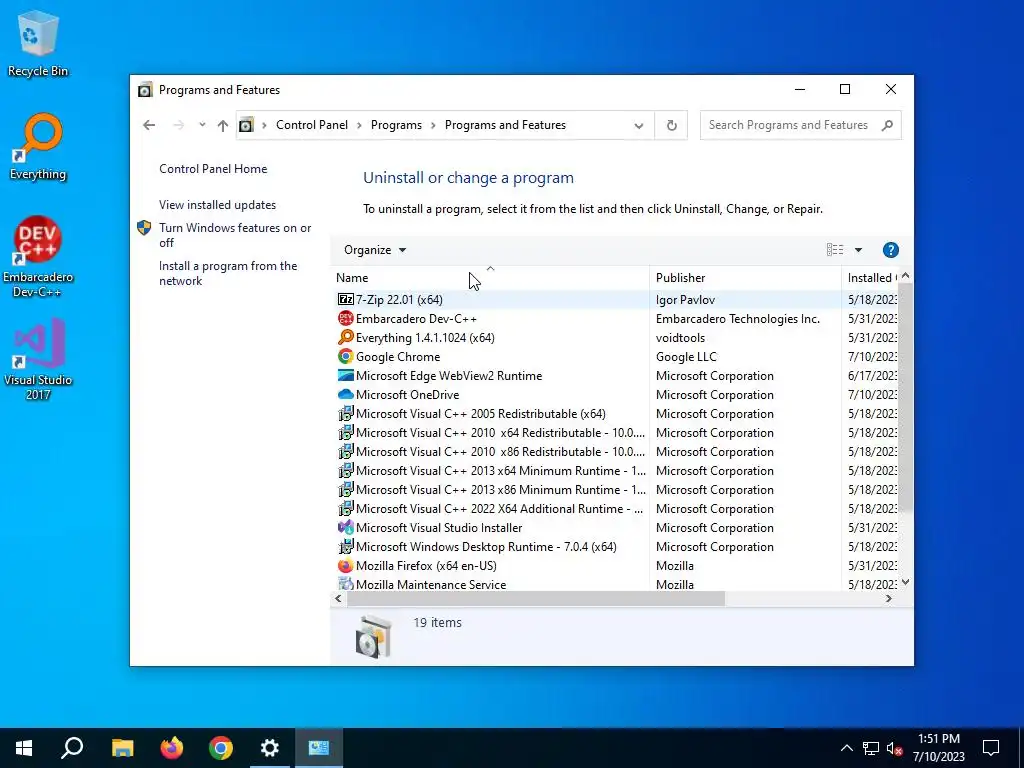Image resolution: width=1024 pixels, height=768 pixels.
Task: Open Control Panel Home link
Action: tap(213, 169)
